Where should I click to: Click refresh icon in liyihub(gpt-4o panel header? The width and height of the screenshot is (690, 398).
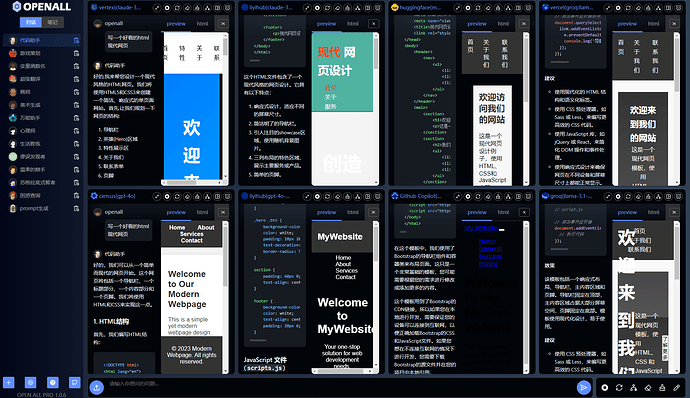(327, 196)
